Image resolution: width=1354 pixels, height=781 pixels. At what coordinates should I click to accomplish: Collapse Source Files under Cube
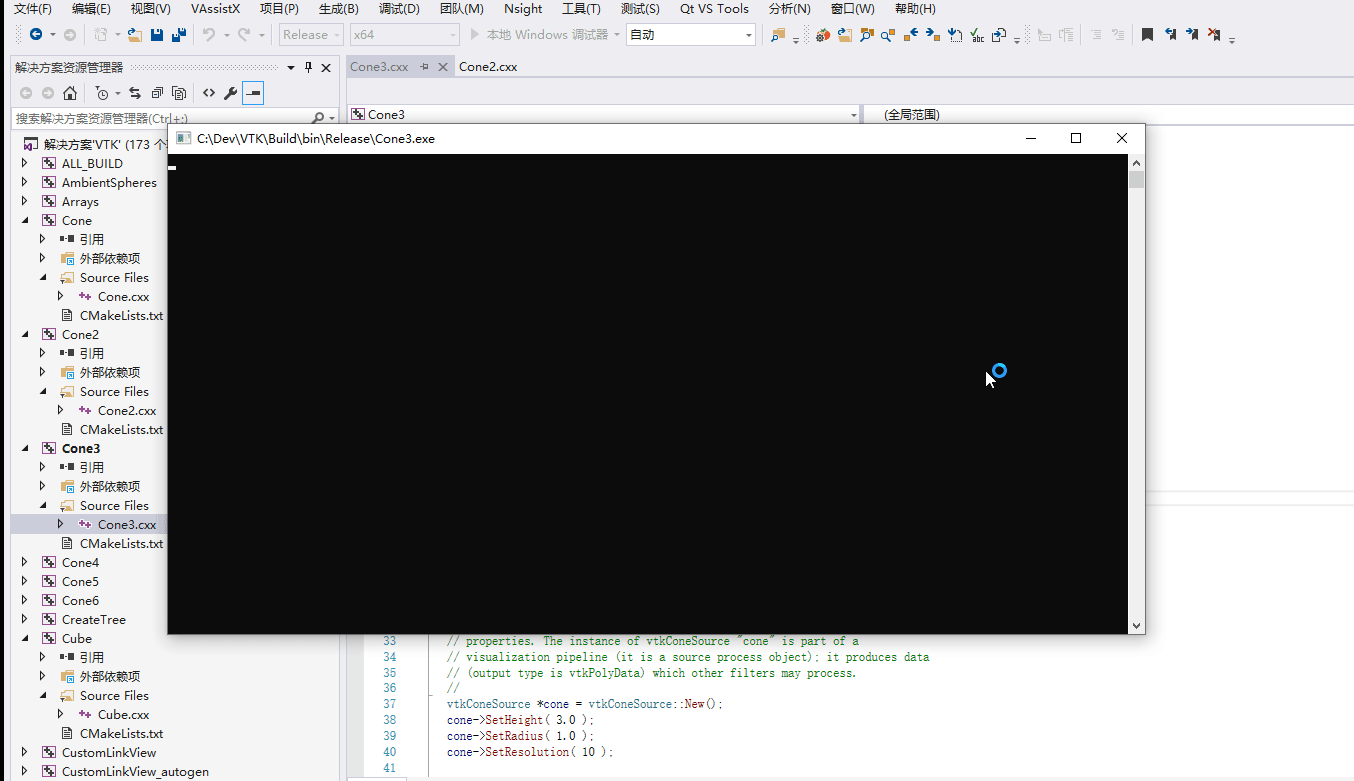coord(43,695)
